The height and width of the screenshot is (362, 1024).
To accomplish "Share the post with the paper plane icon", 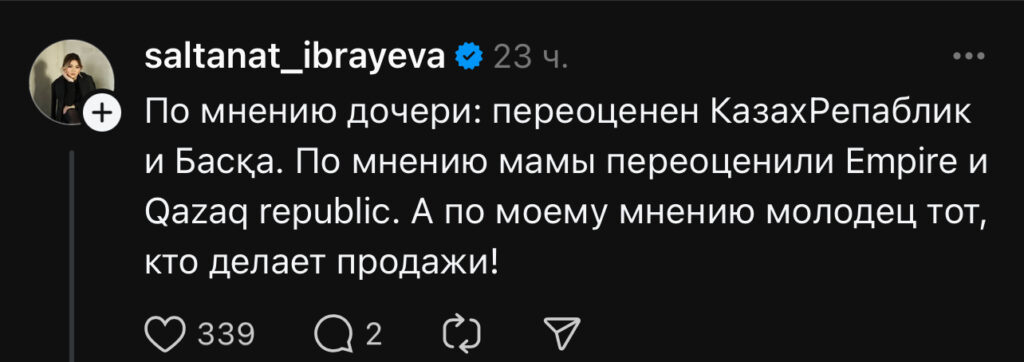I will (x=562, y=335).
